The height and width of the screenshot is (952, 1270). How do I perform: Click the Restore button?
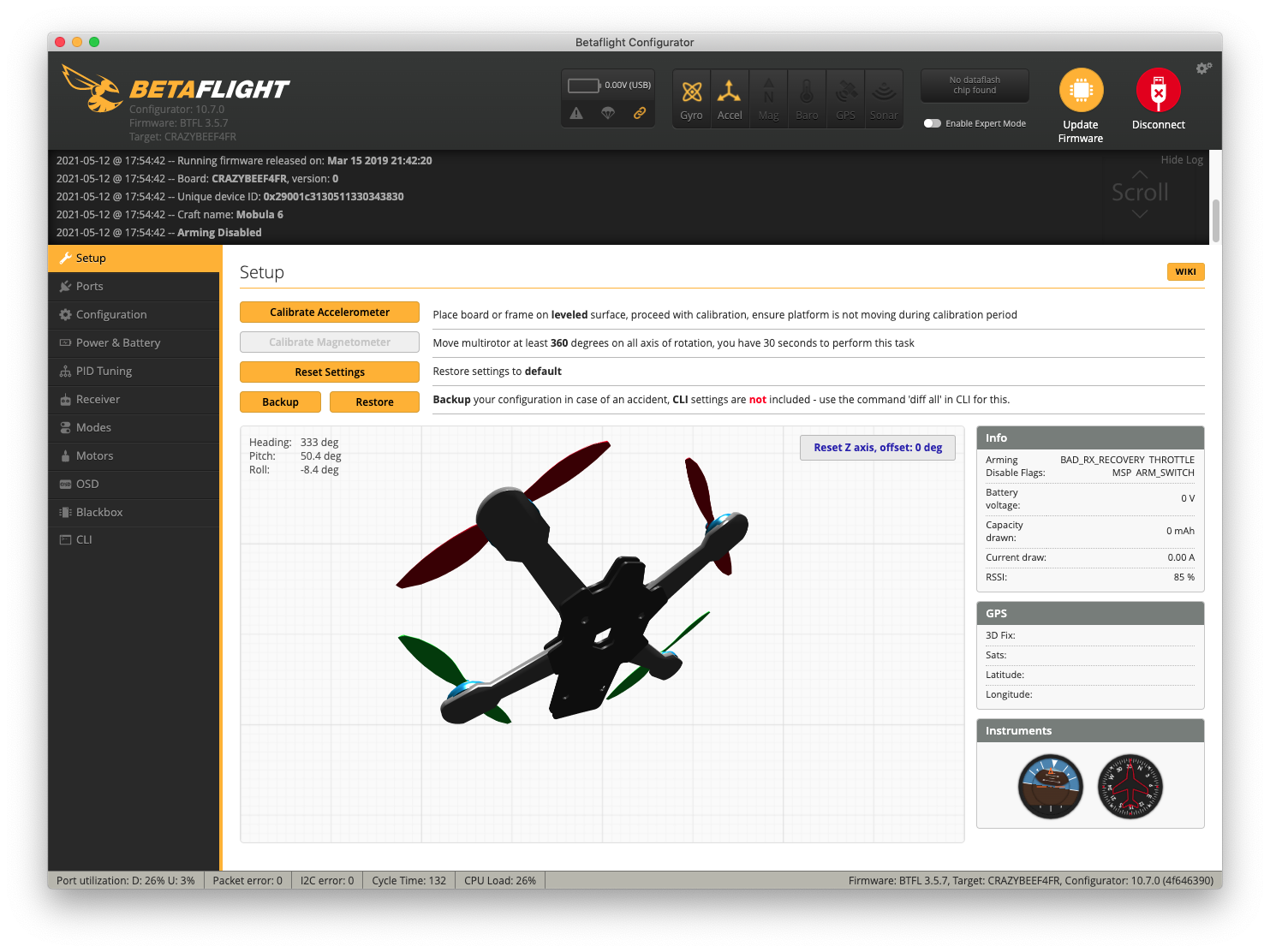(x=375, y=402)
